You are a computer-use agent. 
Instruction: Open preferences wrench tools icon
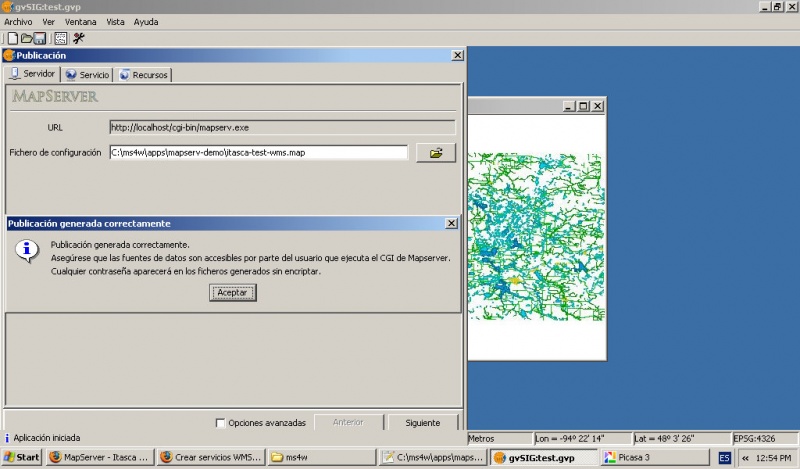[x=79, y=38]
